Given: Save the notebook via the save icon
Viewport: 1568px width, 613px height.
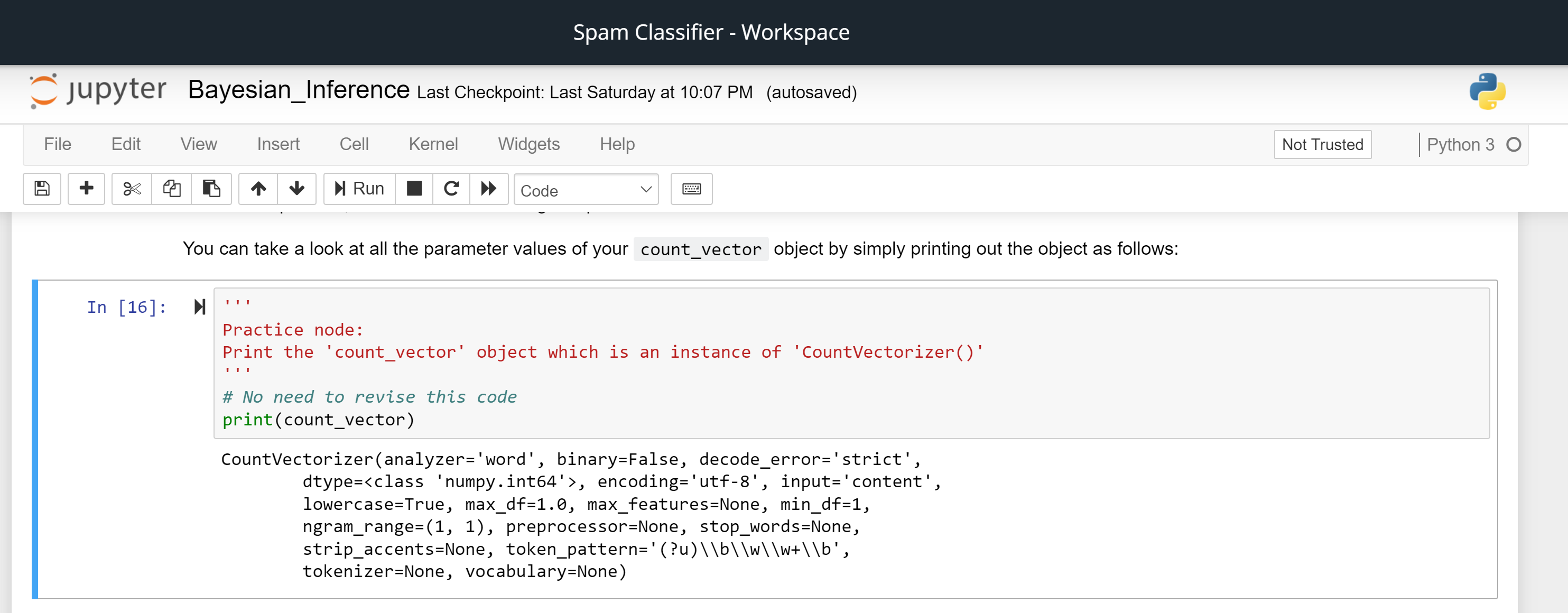Looking at the screenshot, I should click(41, 189).
